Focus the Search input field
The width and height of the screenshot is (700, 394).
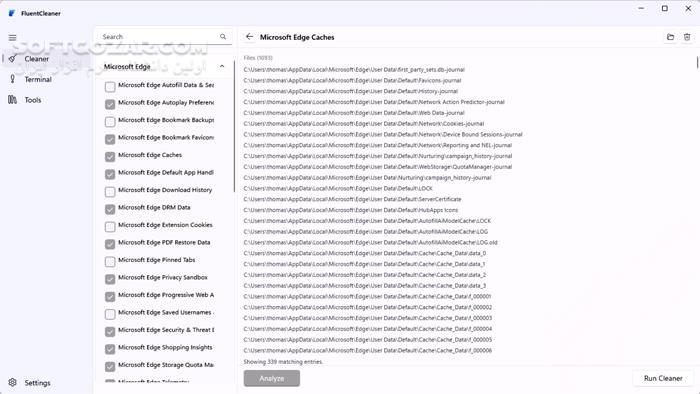pyautogui.click(x=162, y=37)
